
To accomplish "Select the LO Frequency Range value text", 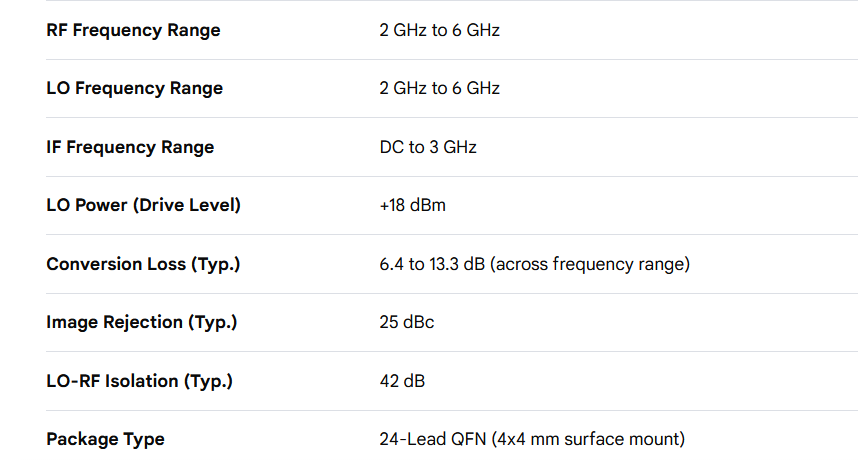I will pos(439,88).
